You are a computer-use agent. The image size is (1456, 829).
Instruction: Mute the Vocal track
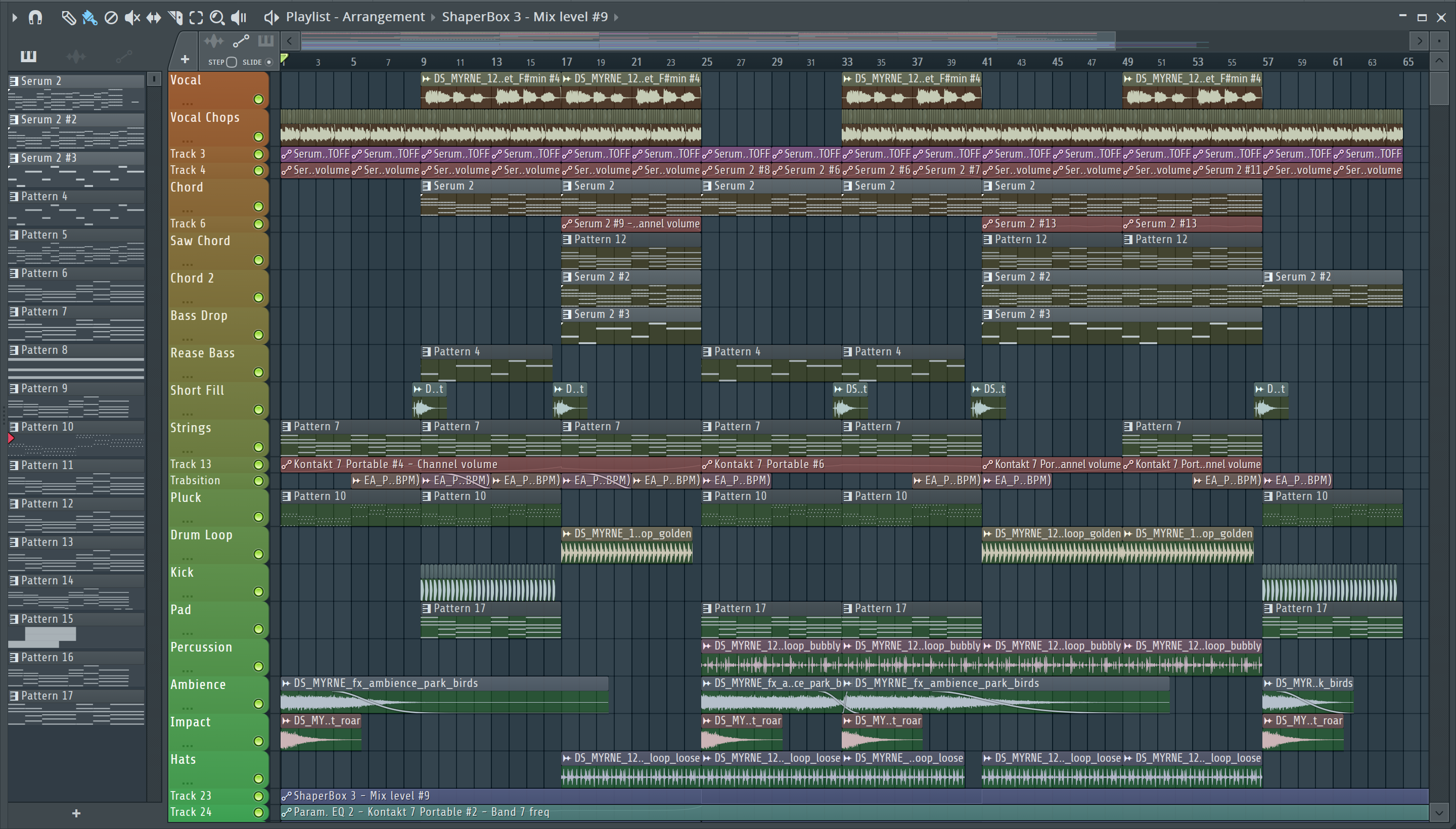[258, 100]
